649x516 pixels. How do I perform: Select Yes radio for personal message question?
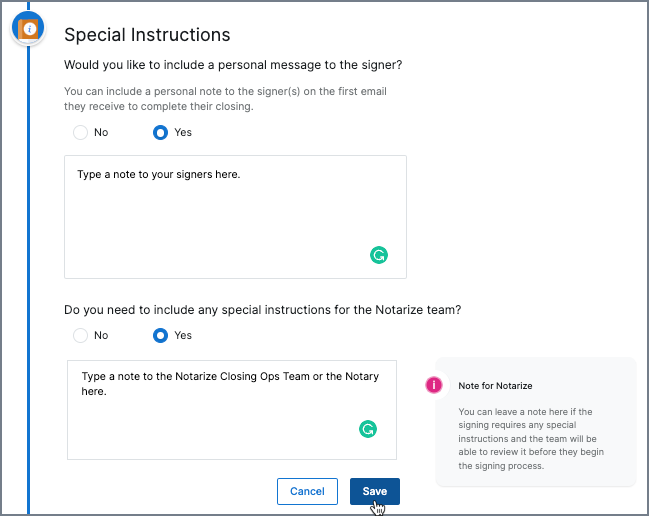(160, 132)
